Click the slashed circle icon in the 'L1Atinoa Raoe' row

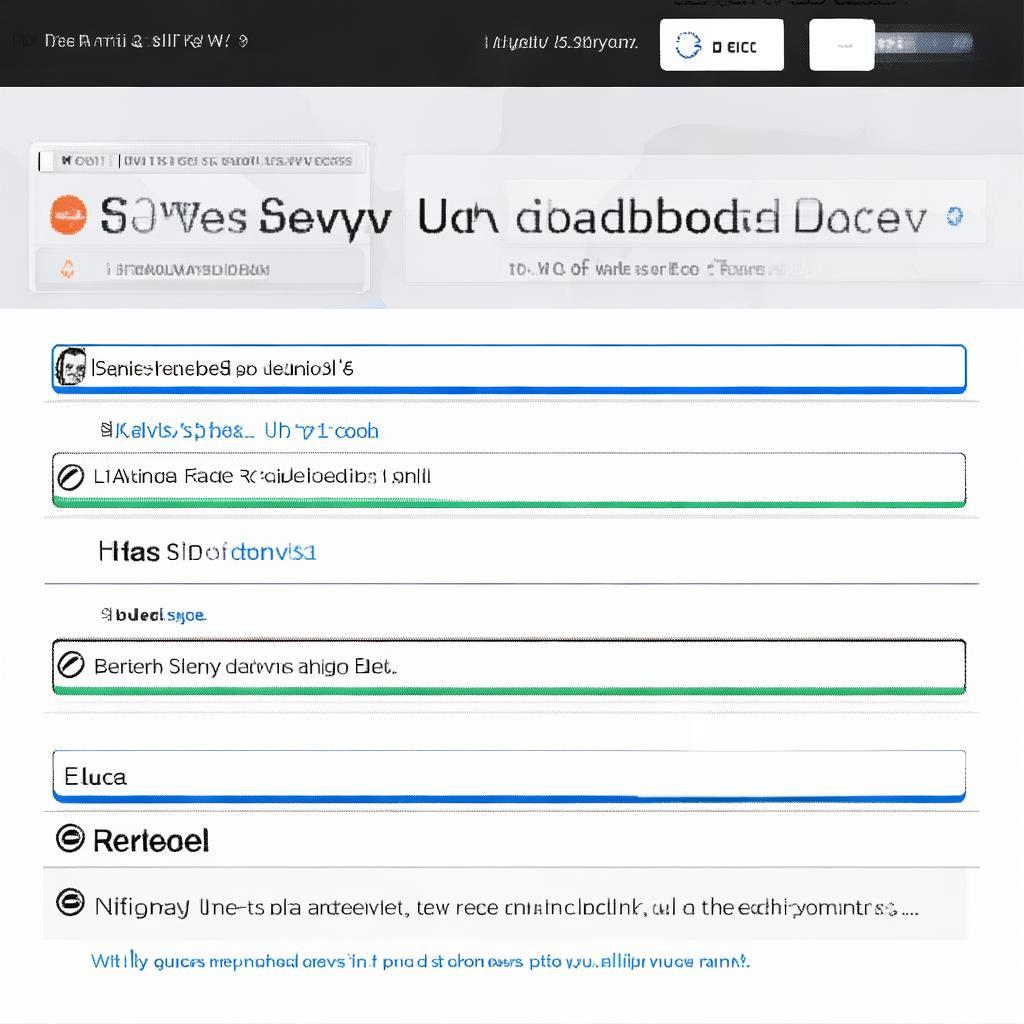71,477
